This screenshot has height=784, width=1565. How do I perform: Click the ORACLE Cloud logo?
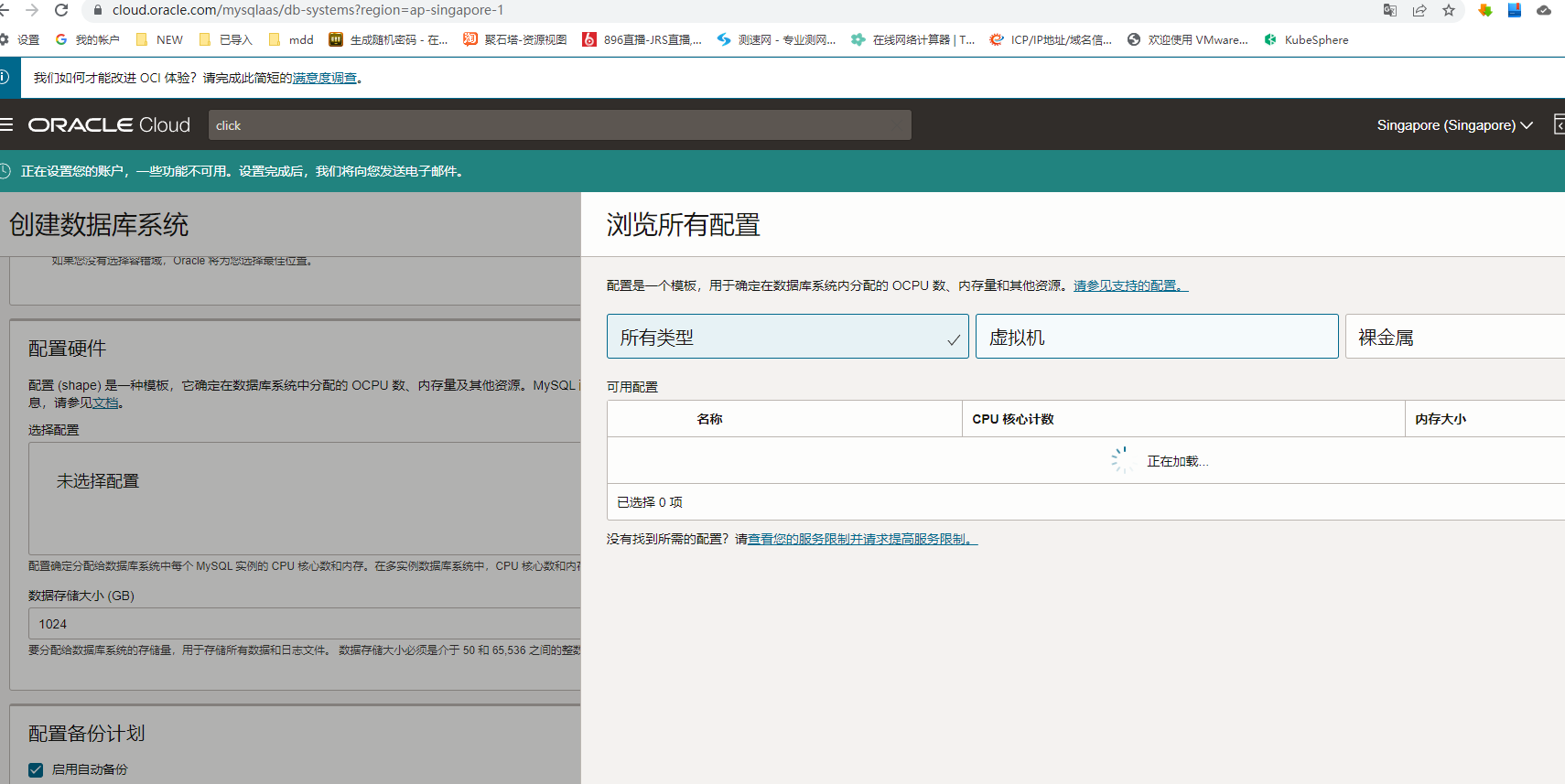pos(109,125)
